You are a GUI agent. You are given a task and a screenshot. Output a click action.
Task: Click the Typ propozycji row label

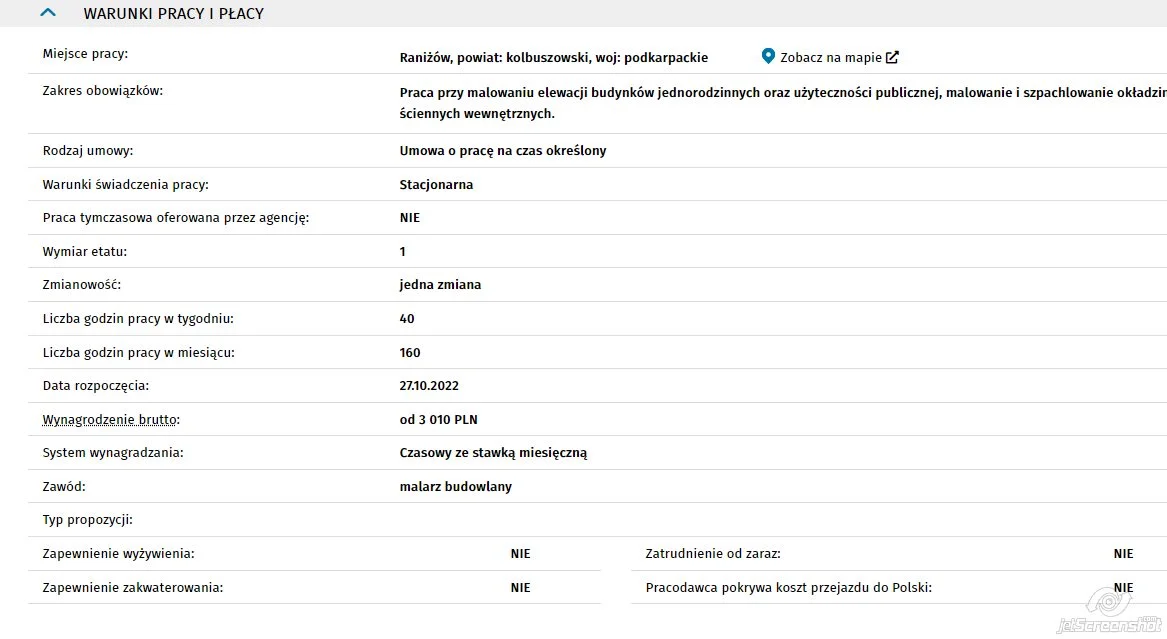tap(88, 520)
